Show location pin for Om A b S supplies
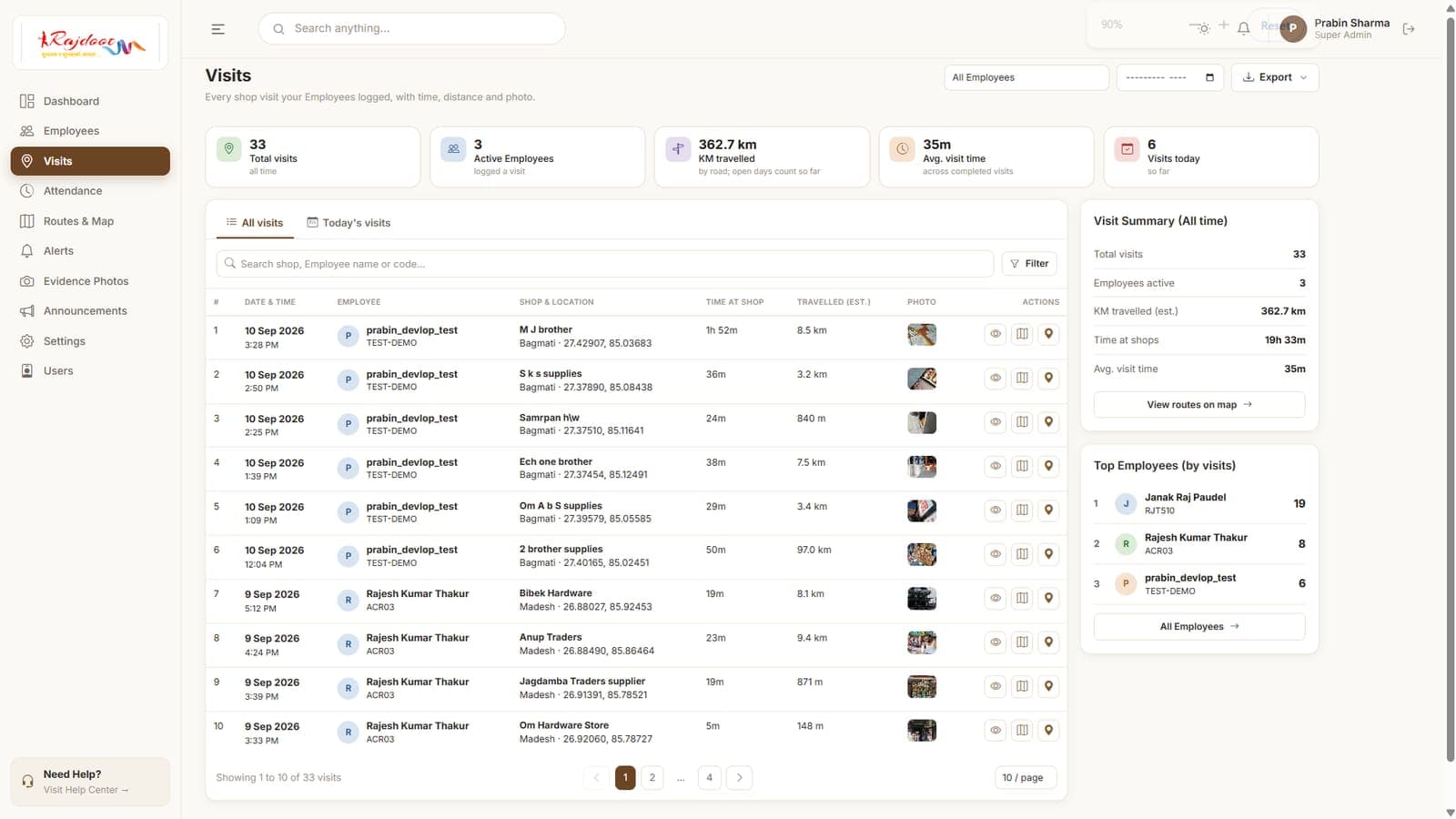Image resolution: width=1456 pixels, height=819 pixels. coord(1048,511)
